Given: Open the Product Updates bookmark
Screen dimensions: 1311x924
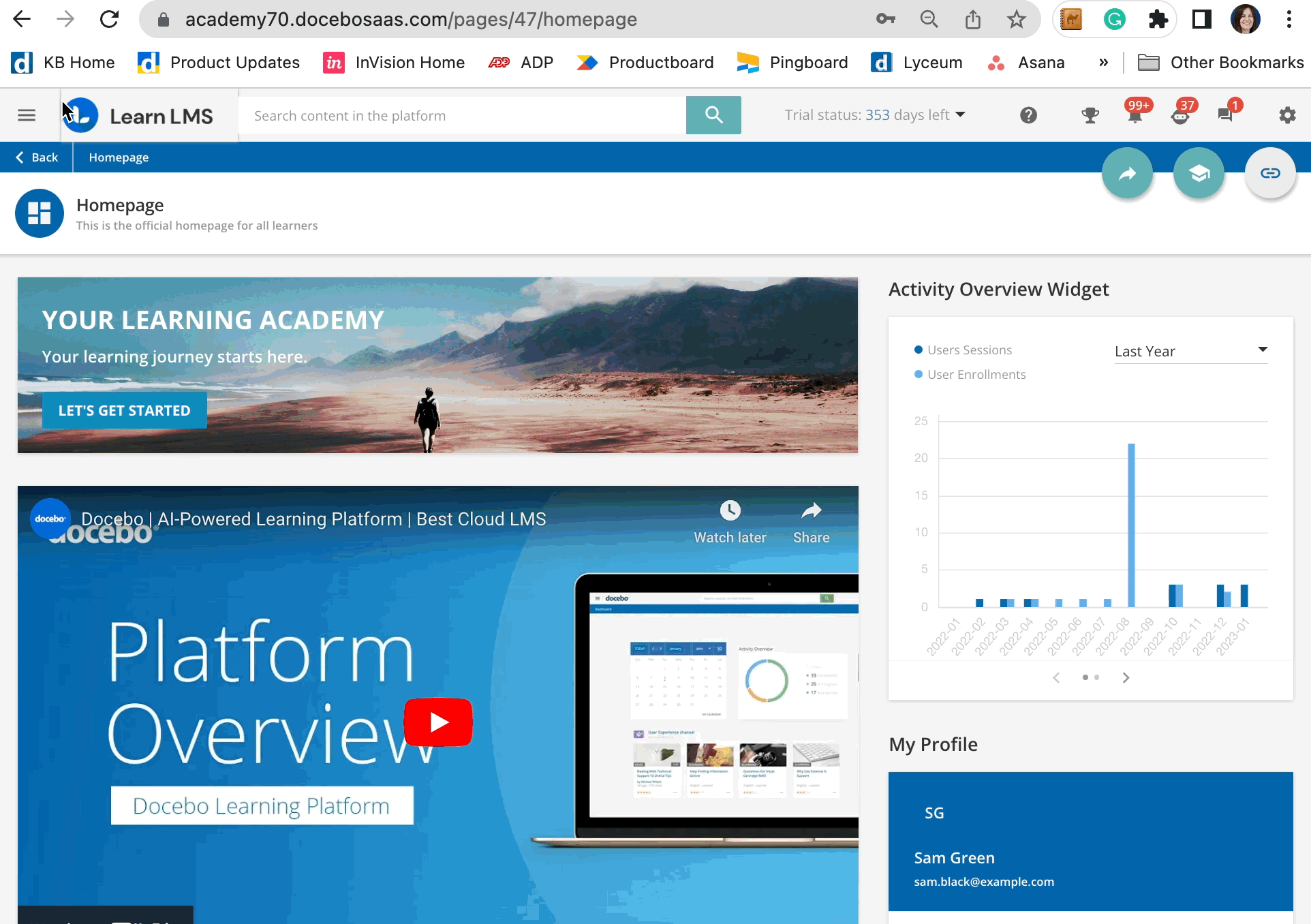Looking at the screenshot, I should (x=218, y=63).
